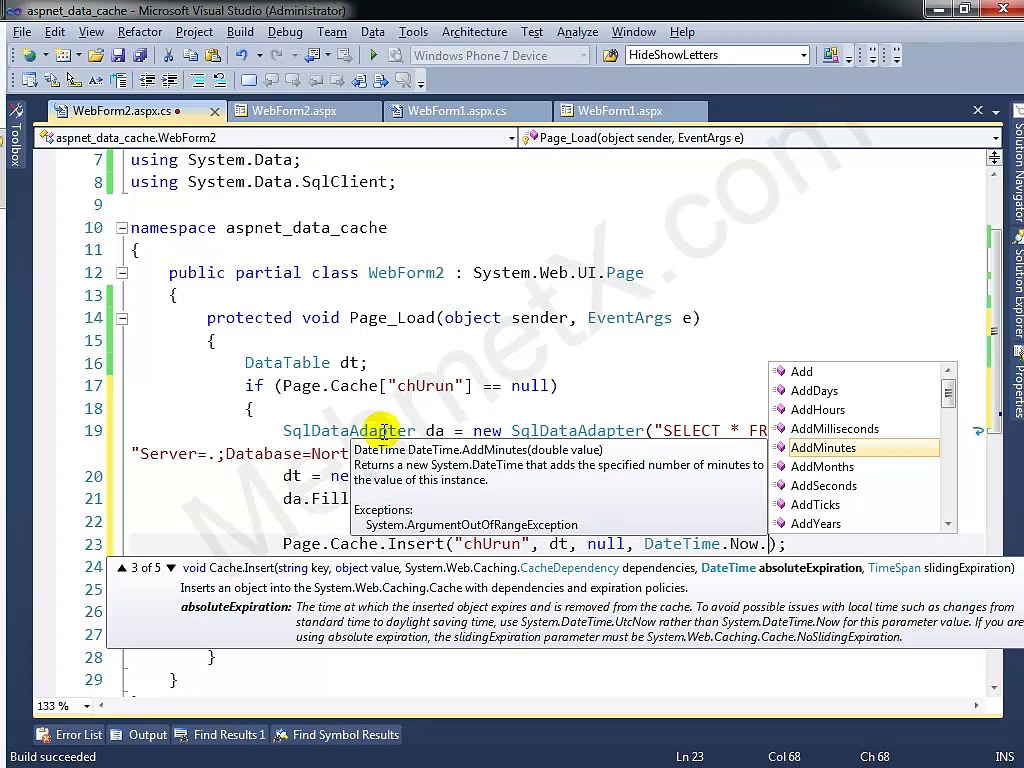Collapse the Page_Load method outline

point(121,319)
